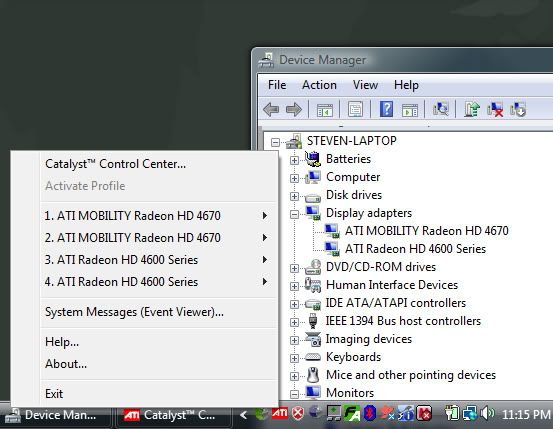Screen dimensions: 553x429
Task: Choose System Messages (Event Viewer)... entry
Action: pyautogui.click(x=158, y=312)
